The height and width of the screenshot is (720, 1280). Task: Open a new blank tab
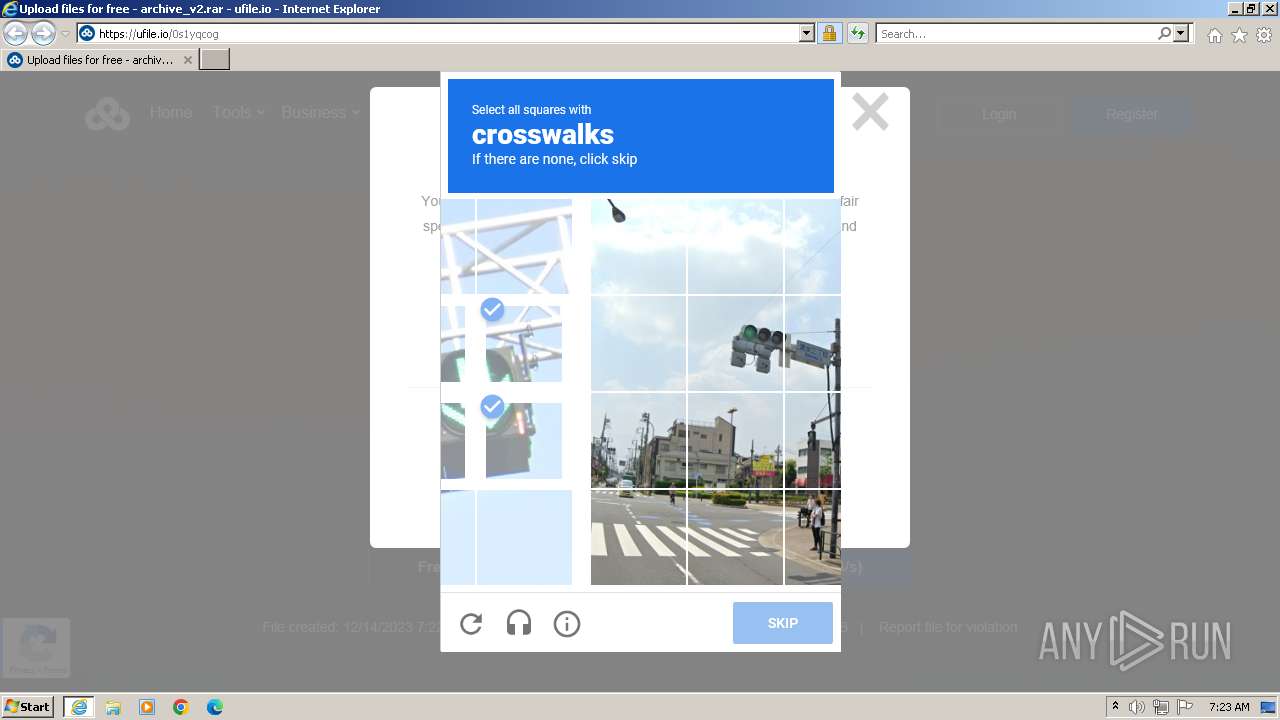(x=215, y=60)
